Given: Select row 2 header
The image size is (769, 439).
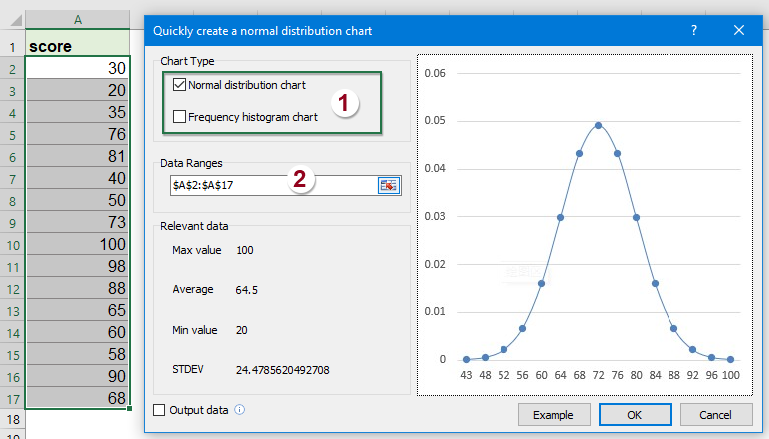Looking at the screenshot, I should click(12, 68).
